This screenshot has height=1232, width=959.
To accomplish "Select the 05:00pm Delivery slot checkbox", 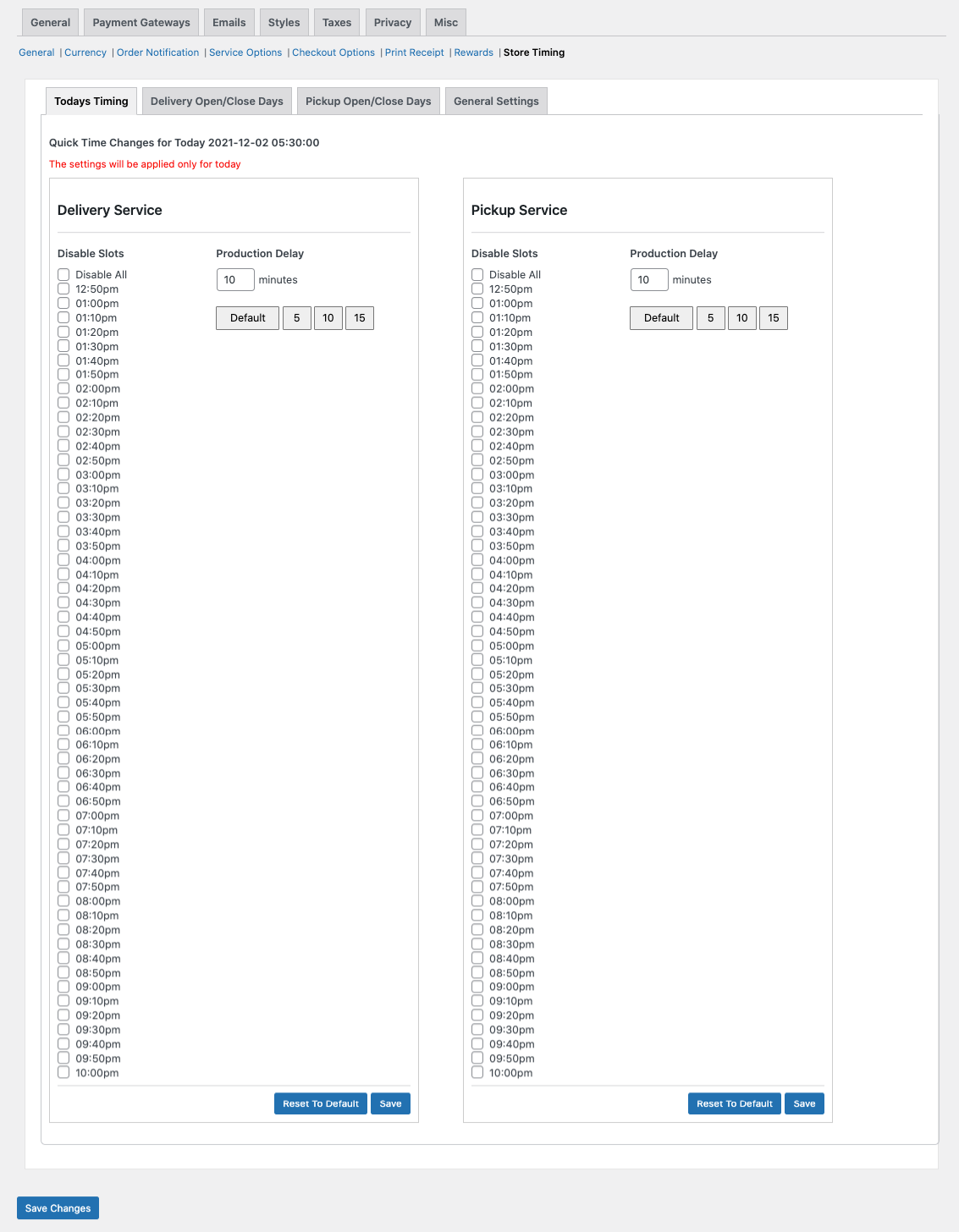I will pos(63,646).
